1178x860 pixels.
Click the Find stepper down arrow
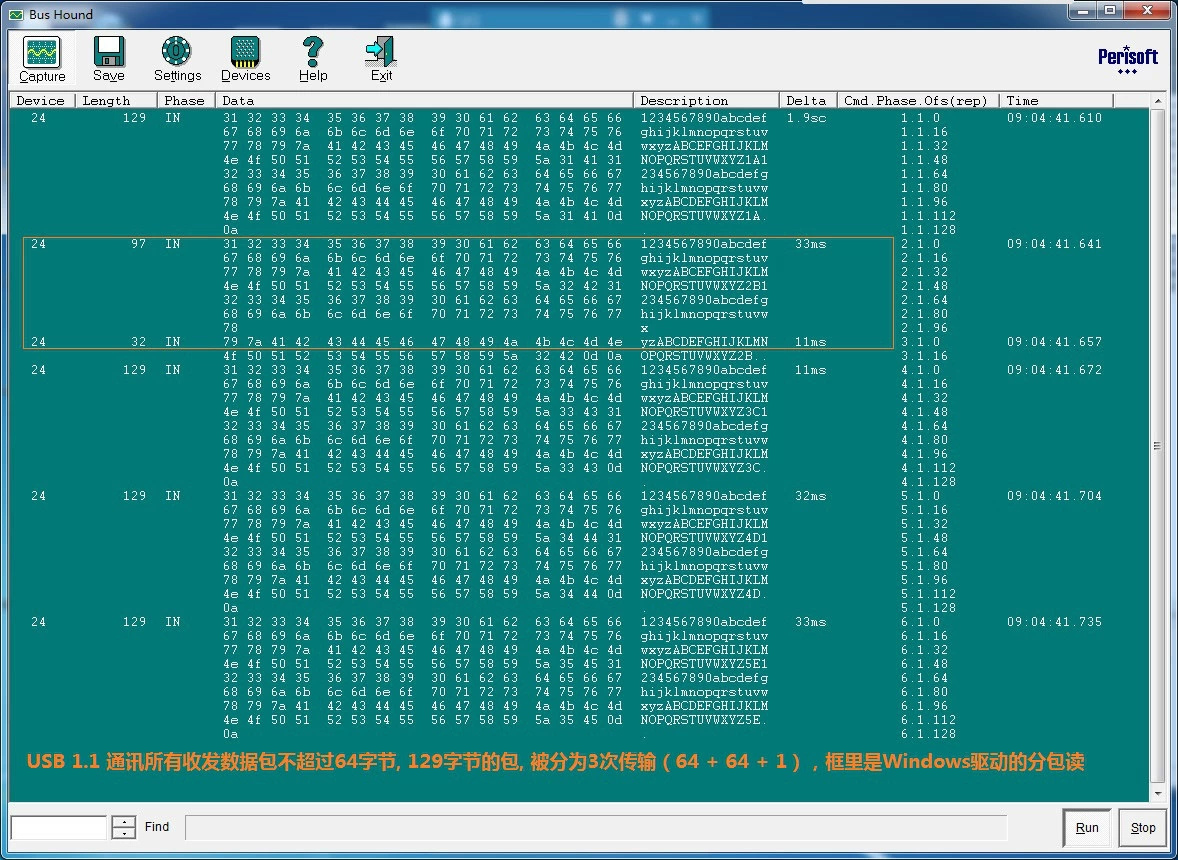[x=123, y=833]
